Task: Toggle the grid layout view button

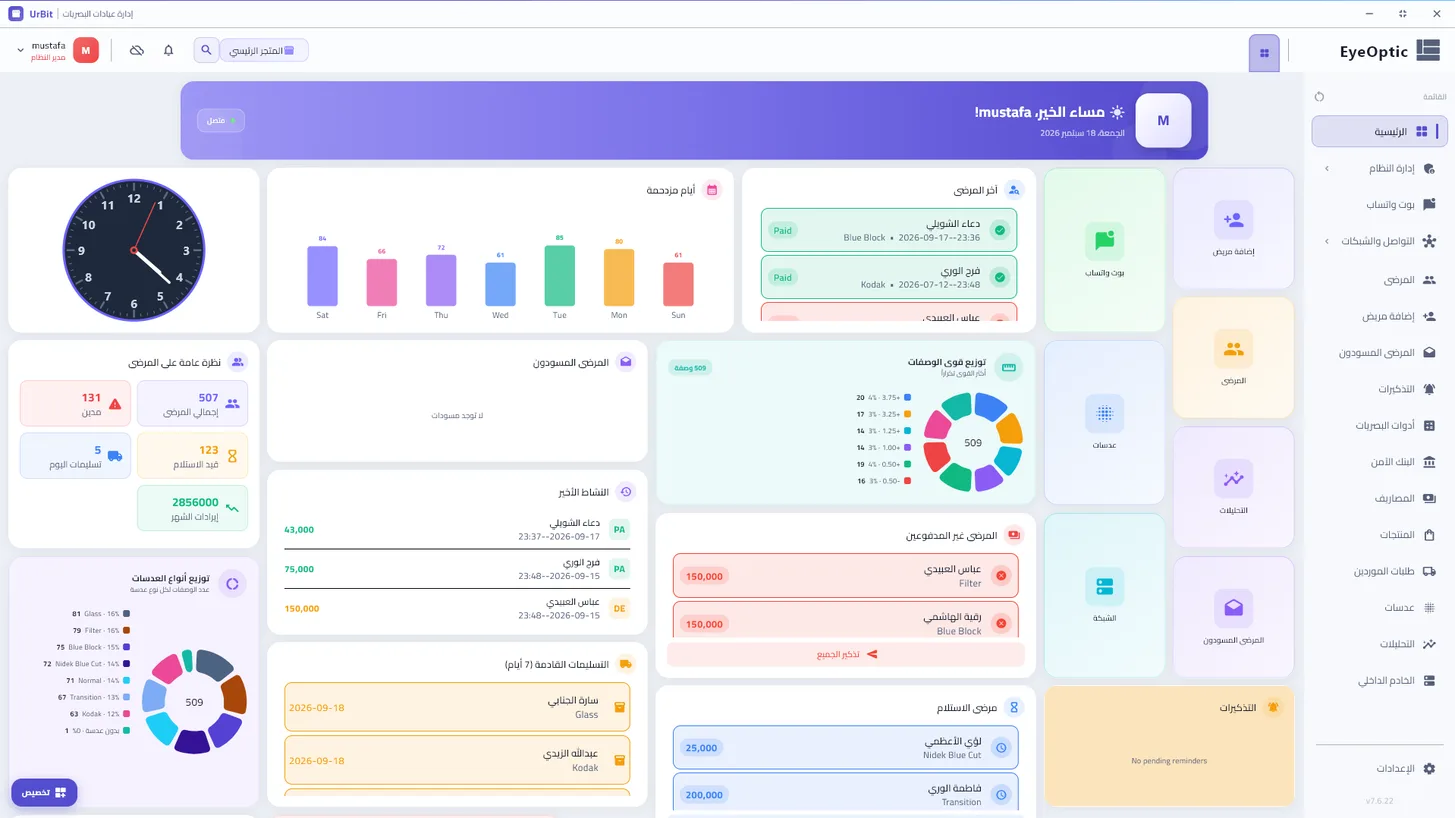Action: click(x=1264, y=53)
